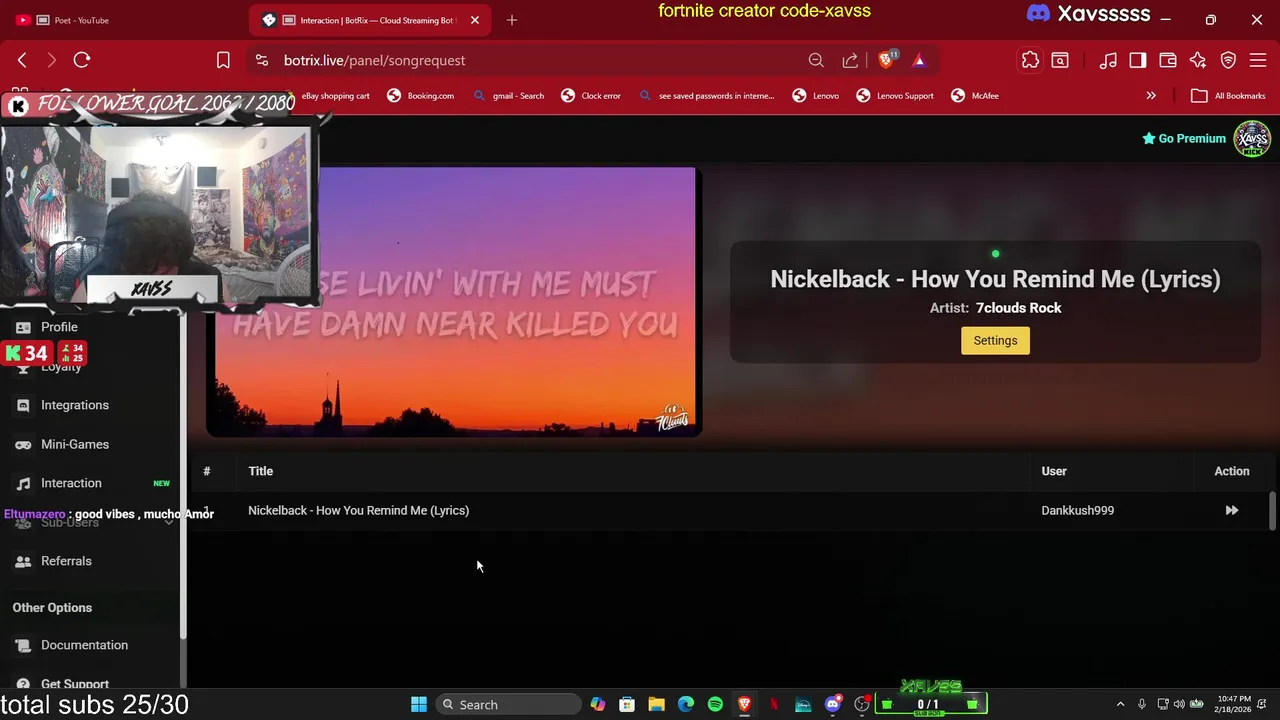This screenshot has height=720, width=1280.
Task: Open Microsoft Store from taskbar
Action: click(x=627, y=704)
